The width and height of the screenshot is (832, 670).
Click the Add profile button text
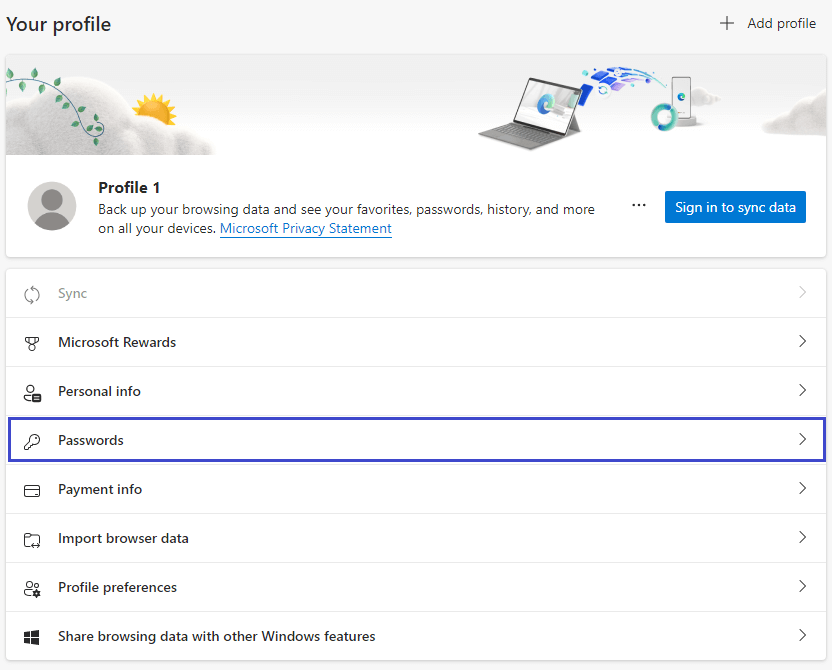[x=781, y=23]
